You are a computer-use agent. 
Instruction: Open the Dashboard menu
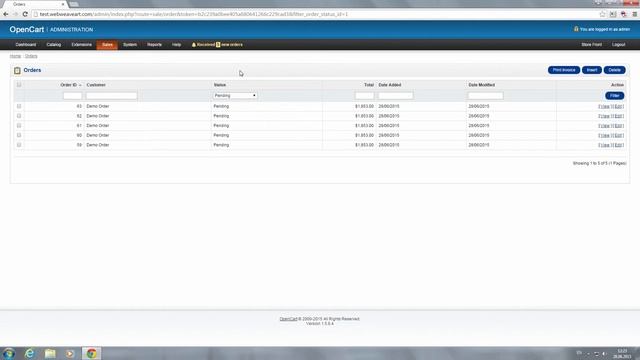pos(26,44)
